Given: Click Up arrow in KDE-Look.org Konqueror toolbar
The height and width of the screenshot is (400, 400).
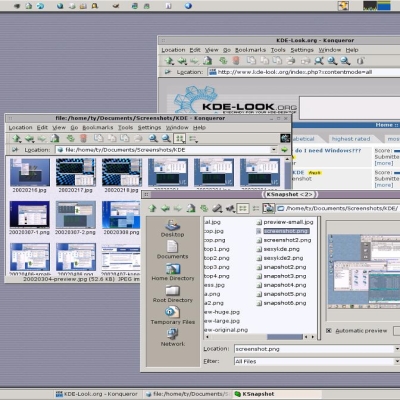Looking at the screenshot, I should click(x=169, y=61).
